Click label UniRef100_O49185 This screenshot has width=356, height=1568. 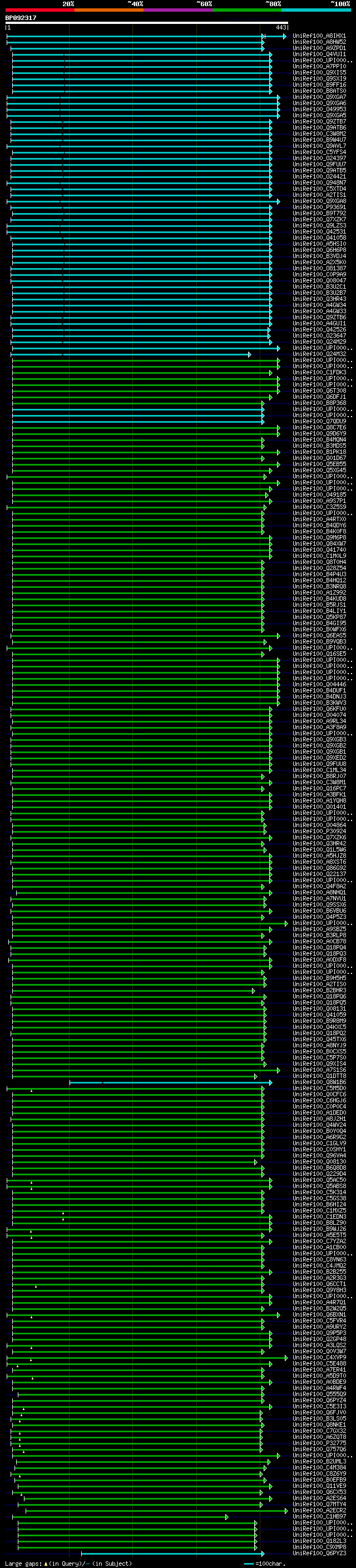(319, 495)
